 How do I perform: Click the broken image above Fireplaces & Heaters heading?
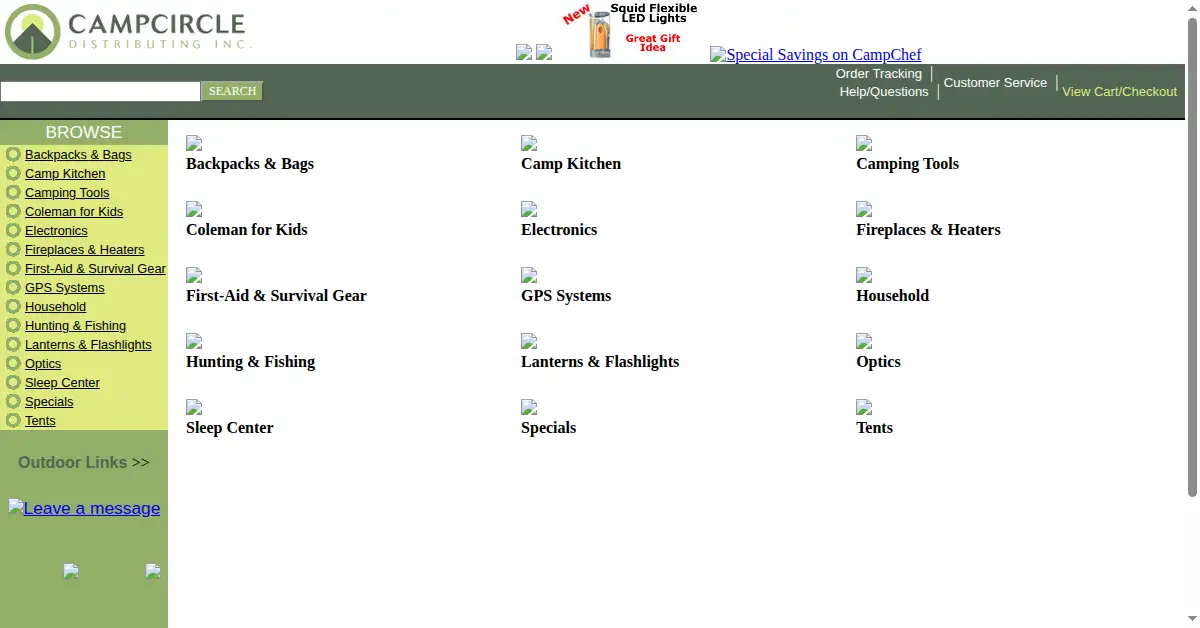click(864, 209)
